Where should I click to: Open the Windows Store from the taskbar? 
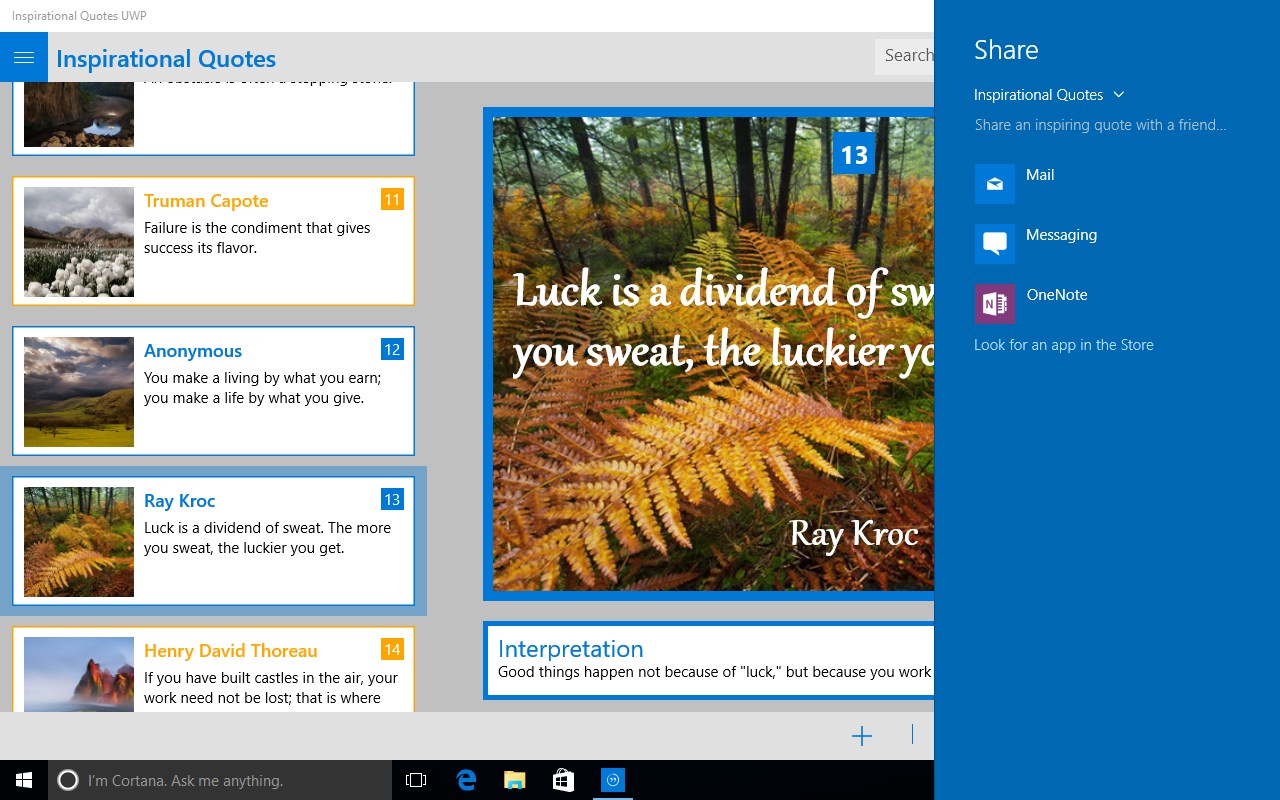pos(562,780)
